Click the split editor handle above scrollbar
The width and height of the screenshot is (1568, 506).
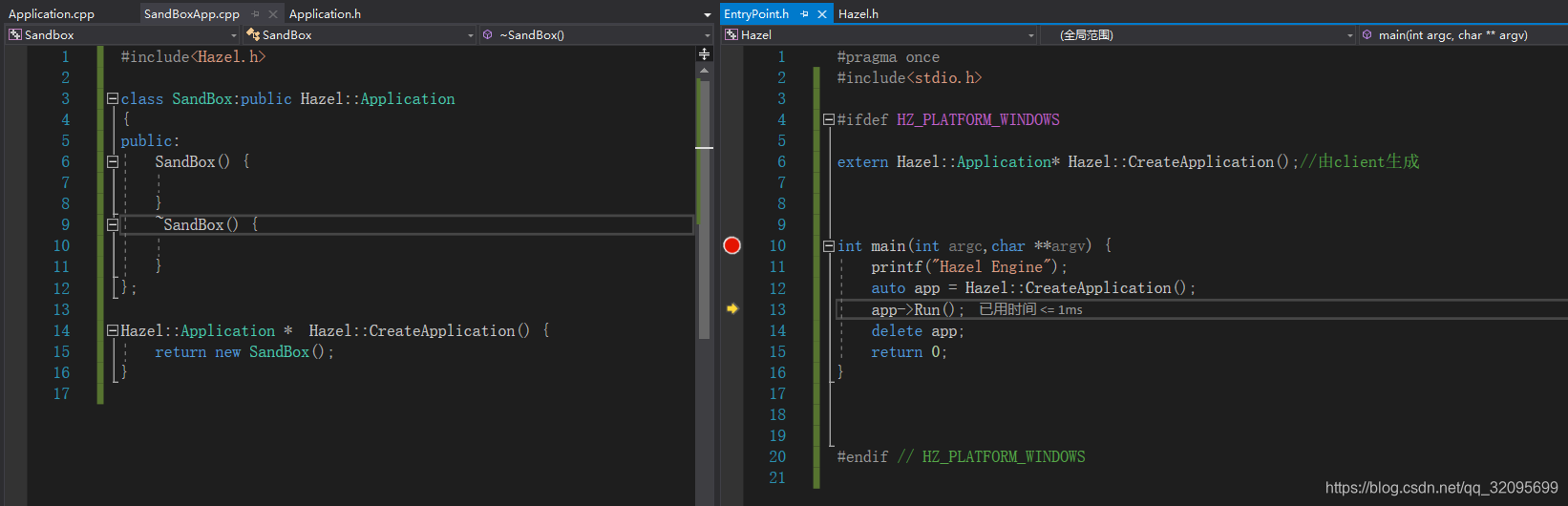(704, 54)
